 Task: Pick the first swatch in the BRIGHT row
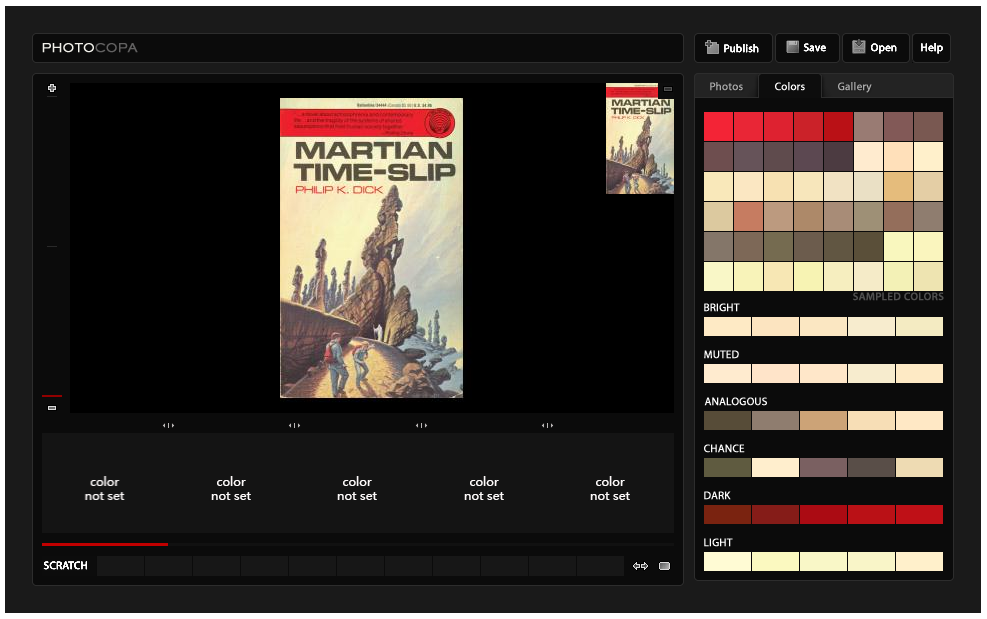tap(727, 326)
